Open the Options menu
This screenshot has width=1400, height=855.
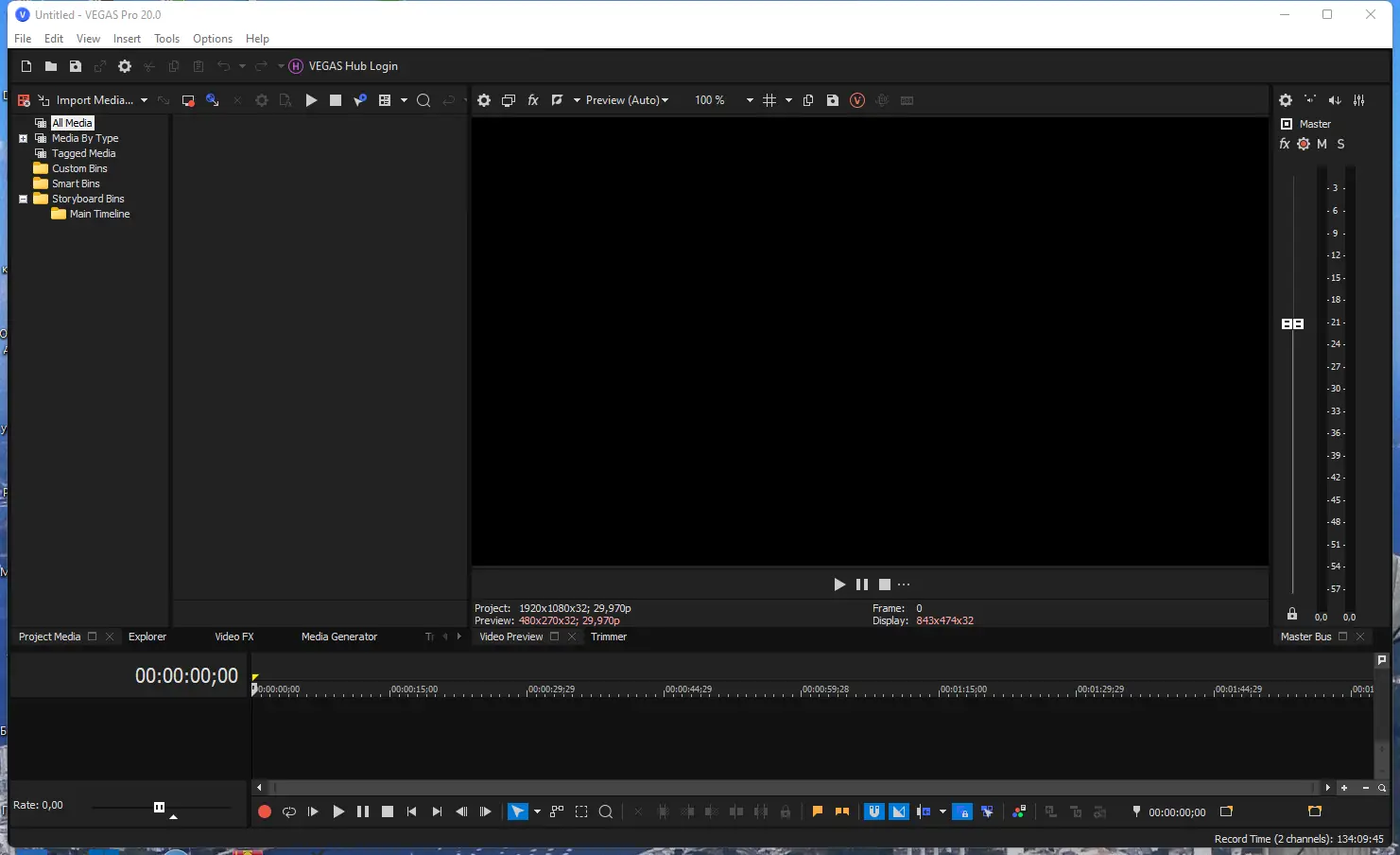tap(212, 39)
